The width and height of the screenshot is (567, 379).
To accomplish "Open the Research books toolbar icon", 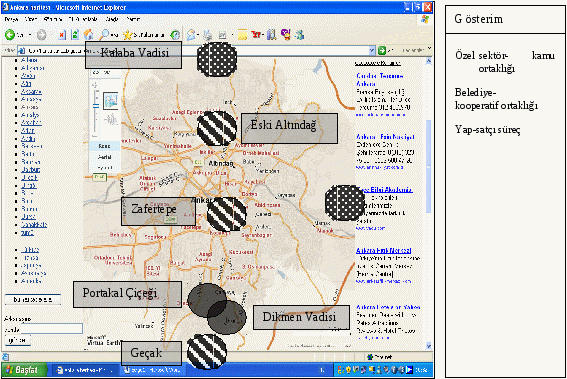I will click(272, 35).
